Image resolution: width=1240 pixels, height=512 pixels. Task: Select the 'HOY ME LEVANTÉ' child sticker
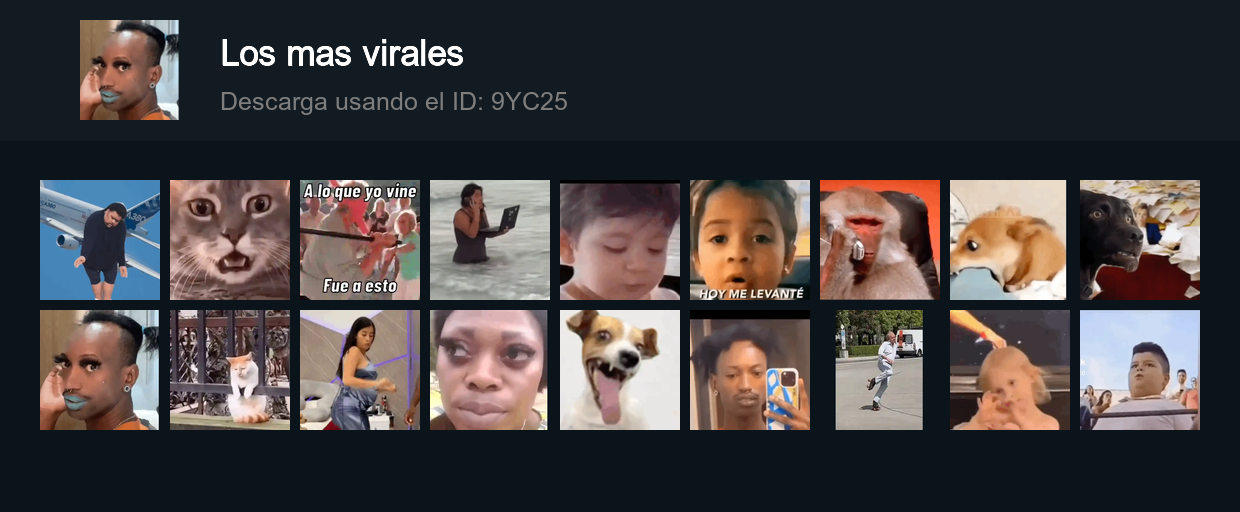(750, 240)
